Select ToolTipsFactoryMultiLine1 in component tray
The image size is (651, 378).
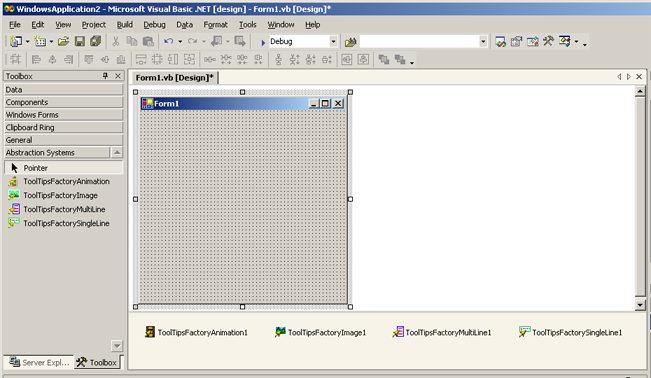[442, 332]
